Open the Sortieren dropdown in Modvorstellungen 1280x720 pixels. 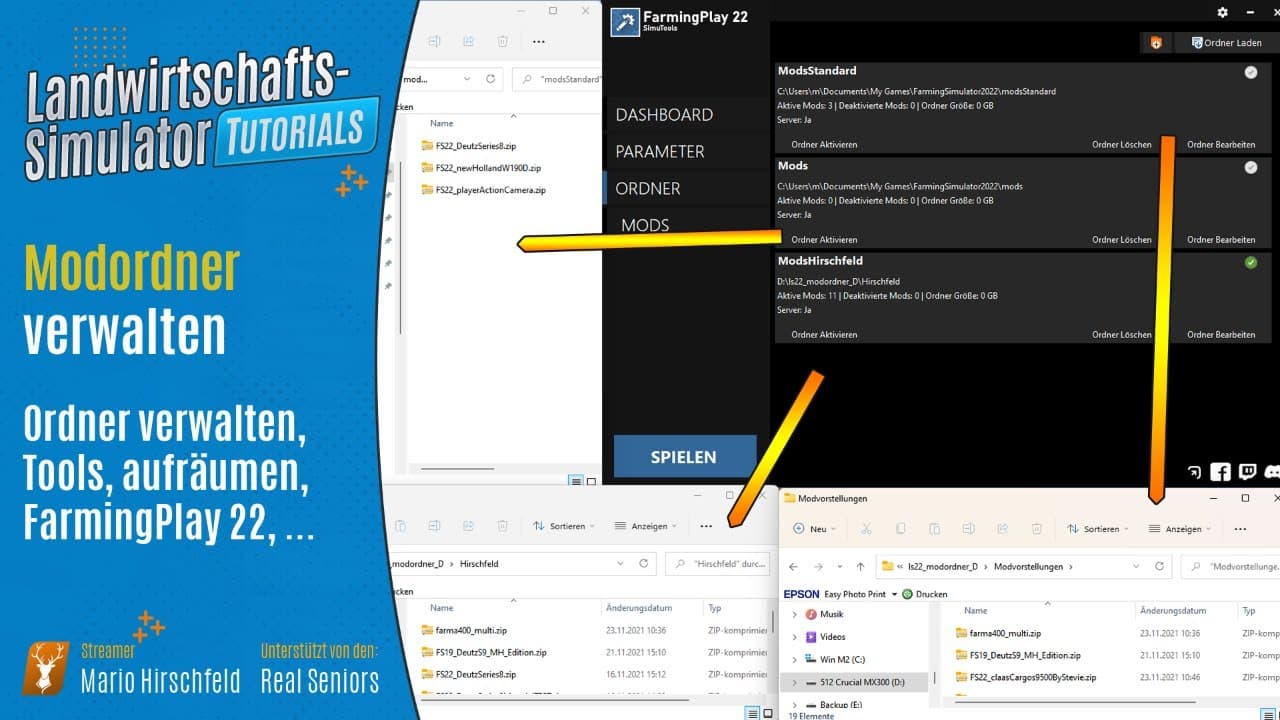tap(1097, 529)
